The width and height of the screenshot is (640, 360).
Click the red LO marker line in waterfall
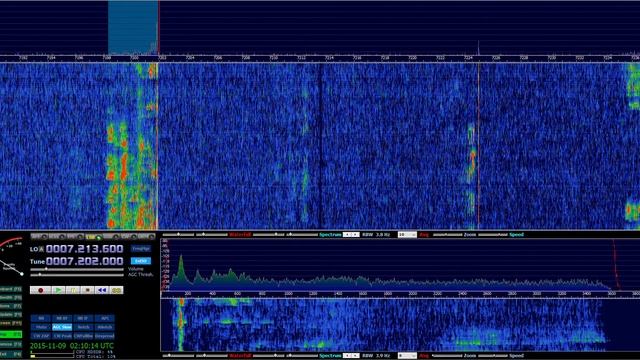tap(478, 145)
